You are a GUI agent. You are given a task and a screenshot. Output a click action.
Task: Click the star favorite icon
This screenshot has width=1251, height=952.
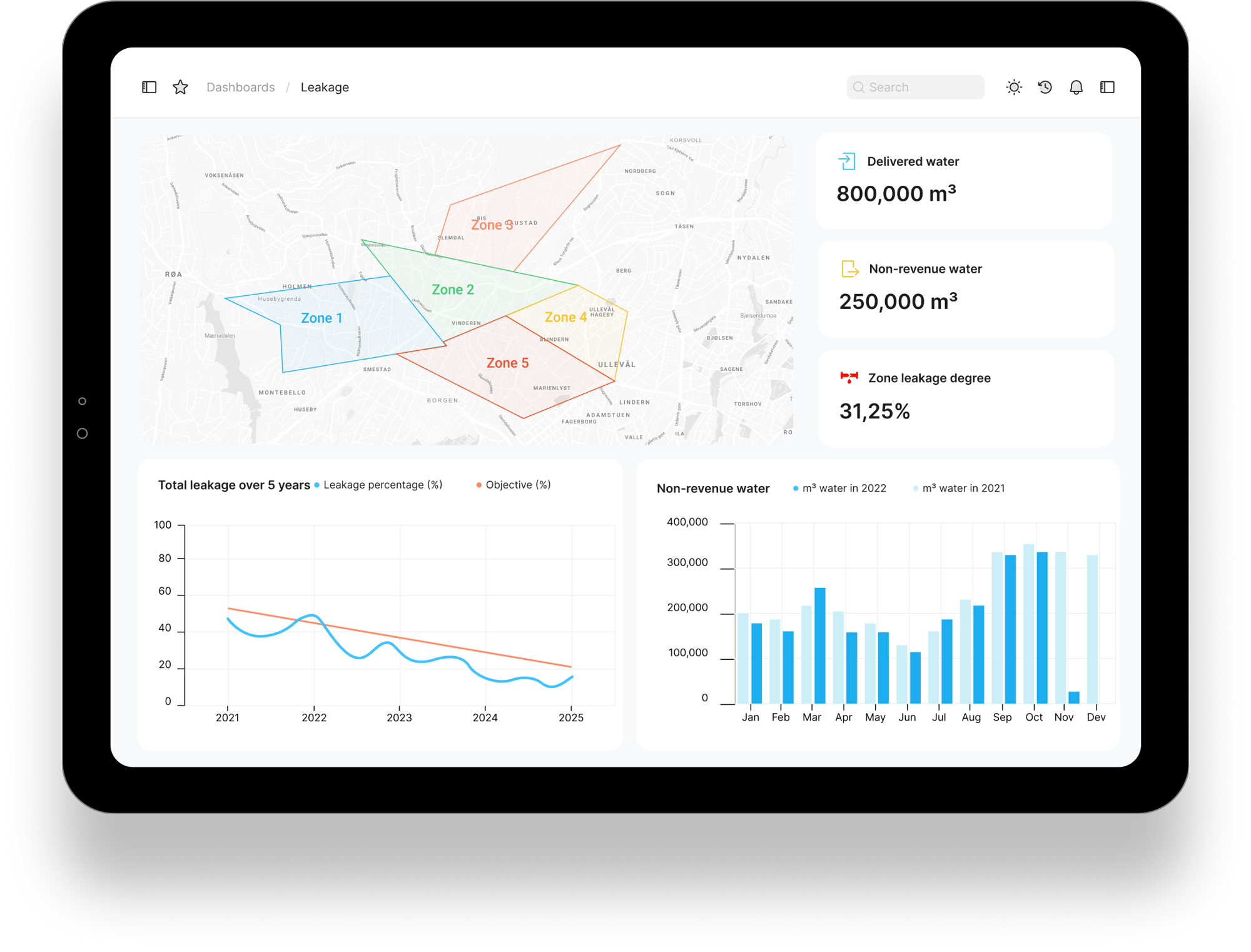[180, 87]
